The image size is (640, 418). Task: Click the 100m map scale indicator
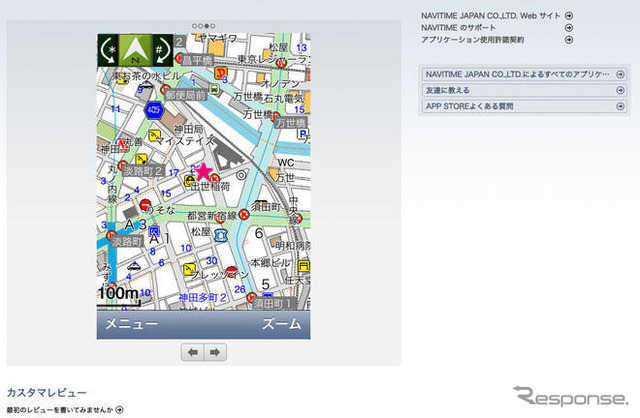(x=119, y=296)
